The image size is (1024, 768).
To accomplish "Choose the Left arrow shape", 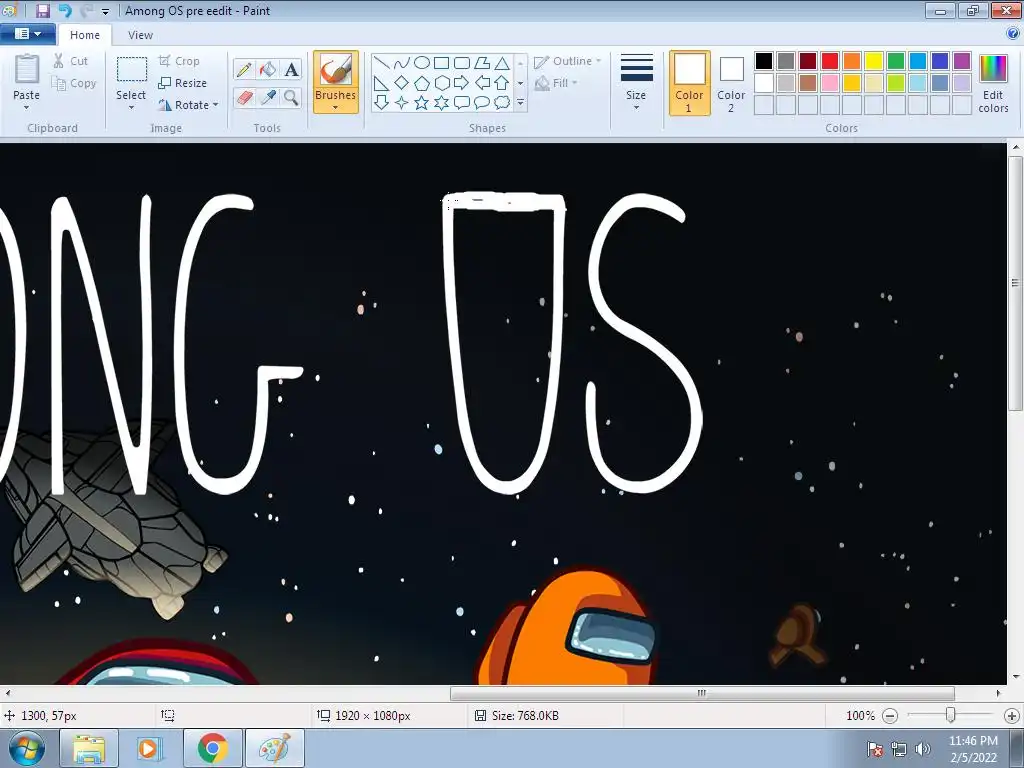I will point(482,83).
